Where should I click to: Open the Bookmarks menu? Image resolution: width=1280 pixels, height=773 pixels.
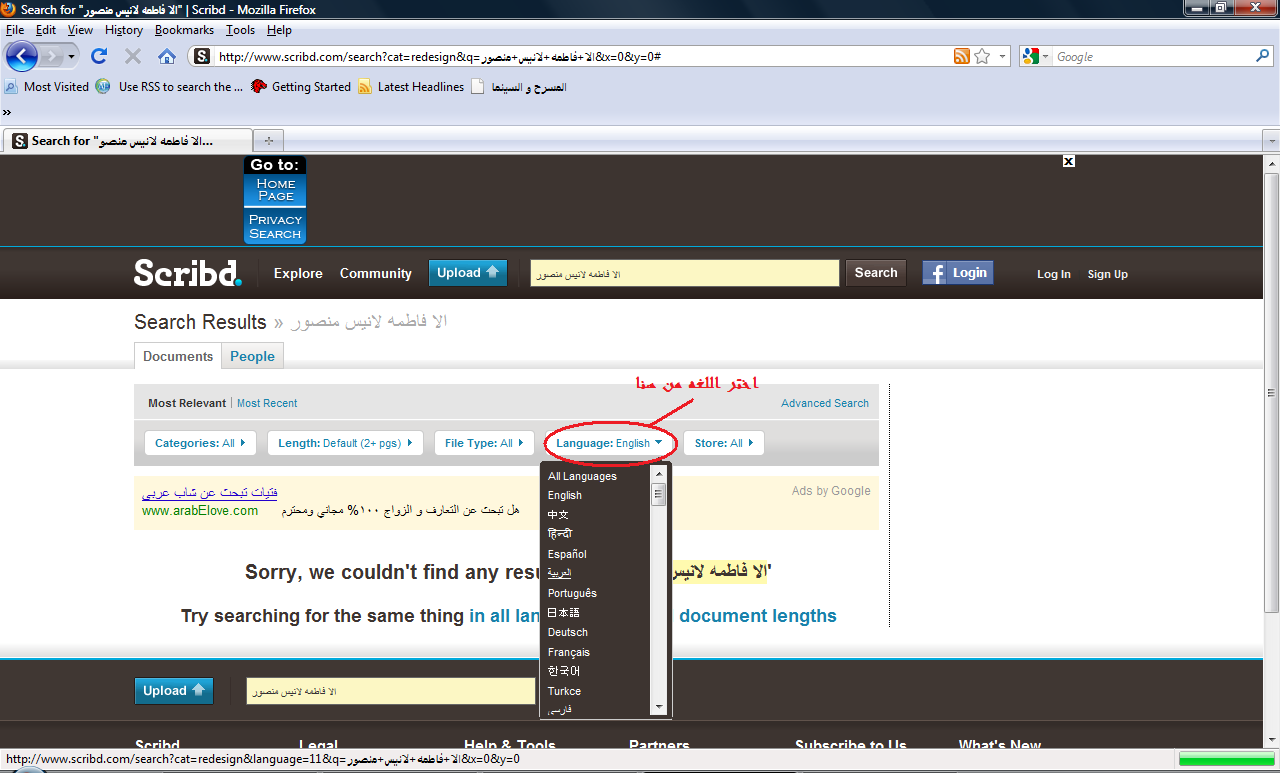(x=184, y=30)
